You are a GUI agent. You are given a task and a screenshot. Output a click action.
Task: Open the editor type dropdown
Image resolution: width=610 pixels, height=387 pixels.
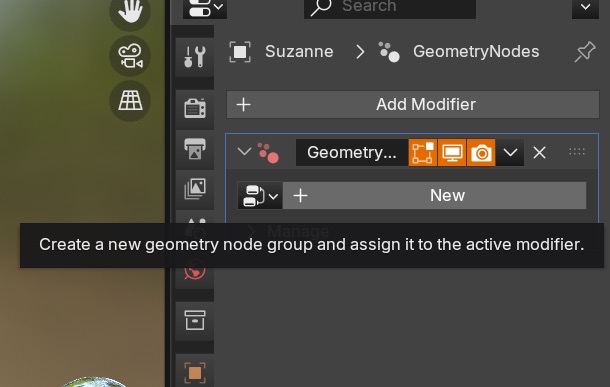pyautogui.click(x=205, y=8)
